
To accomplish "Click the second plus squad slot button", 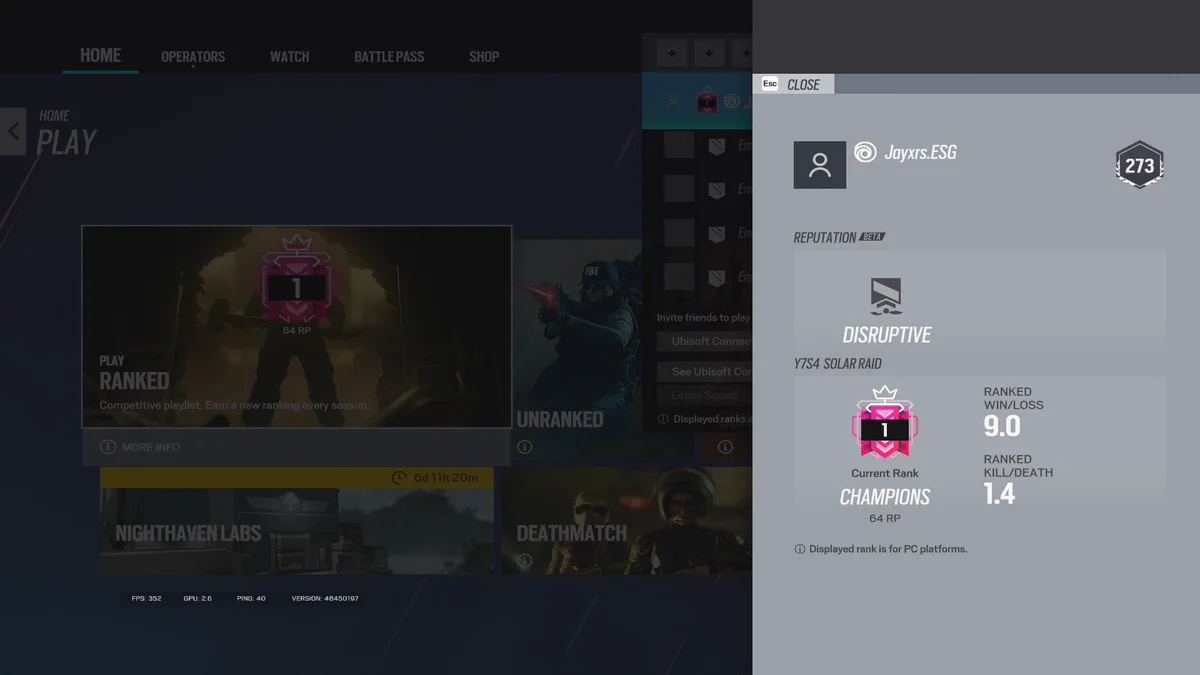I will click(708, 54).
